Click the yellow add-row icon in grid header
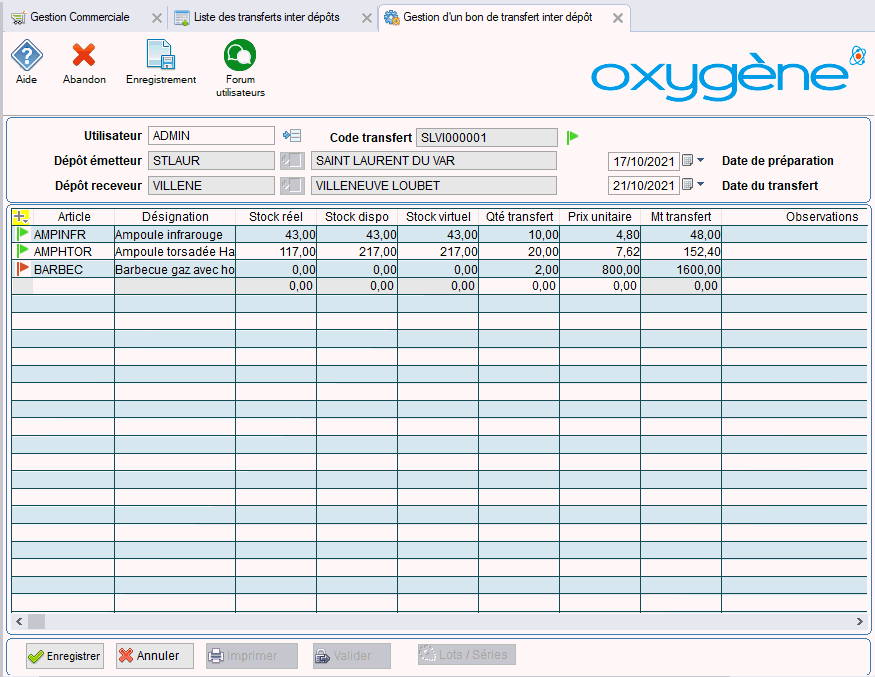The image size is (875, 677). [21, 216]
